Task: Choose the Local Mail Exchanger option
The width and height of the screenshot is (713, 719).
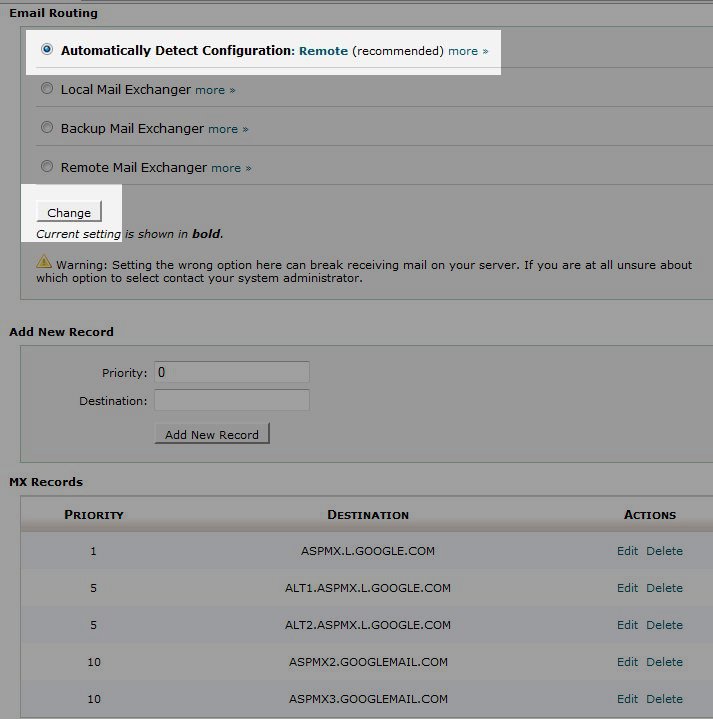Action: pos(47,89)
